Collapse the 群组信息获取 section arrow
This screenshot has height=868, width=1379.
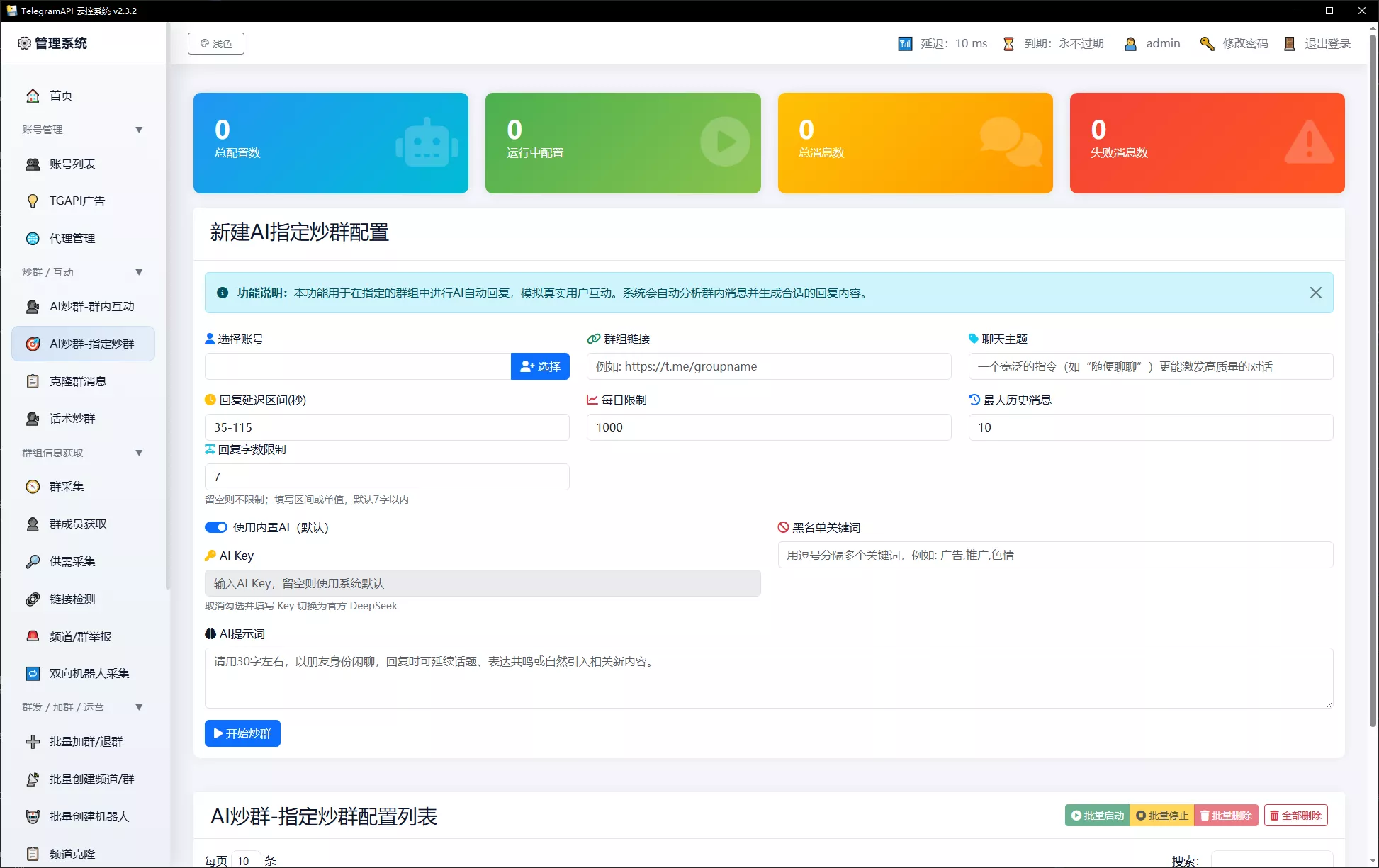[x=139, y=453]
